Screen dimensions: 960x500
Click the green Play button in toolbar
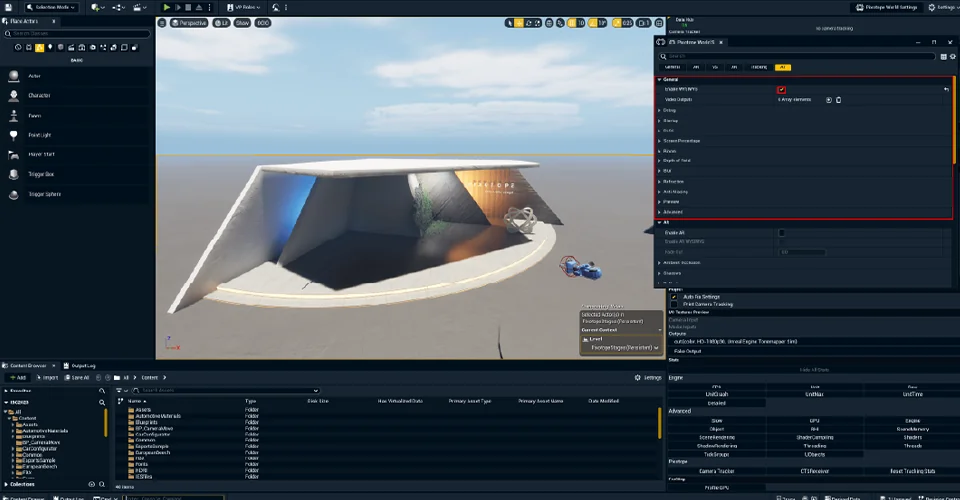[167, 7]
